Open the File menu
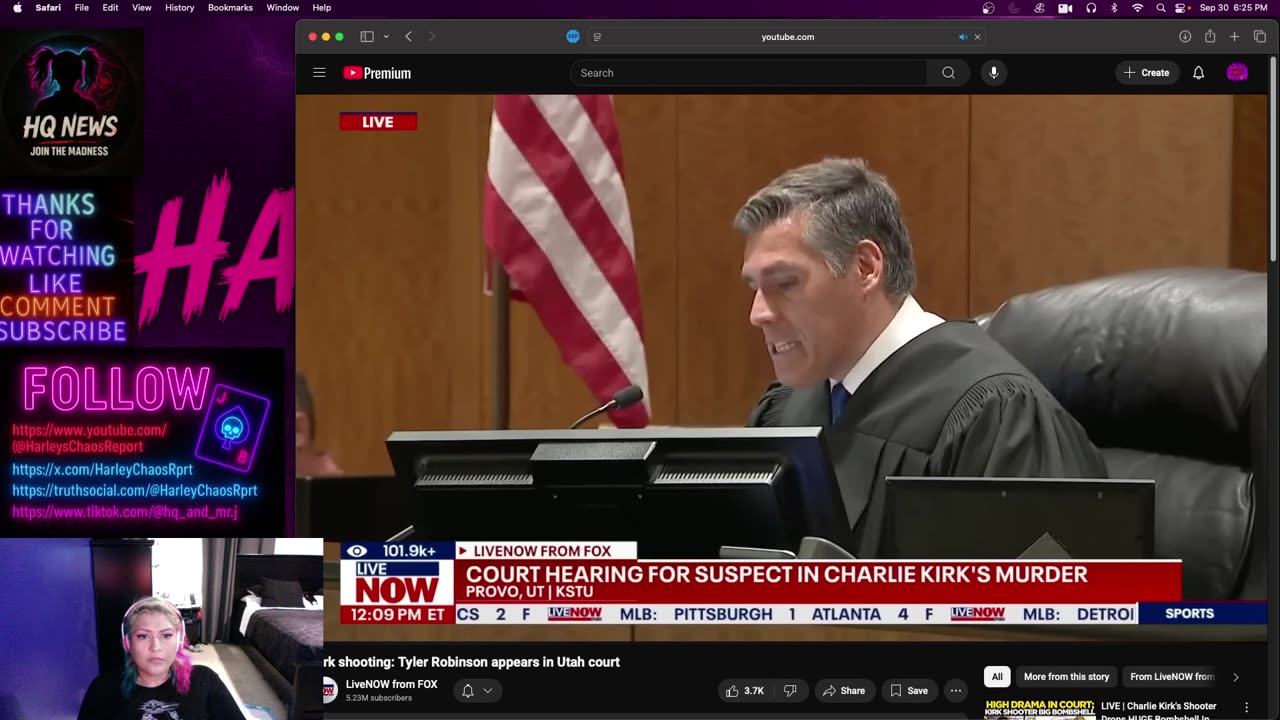Viewport: 1280px width, 720px height. [82, 7]
